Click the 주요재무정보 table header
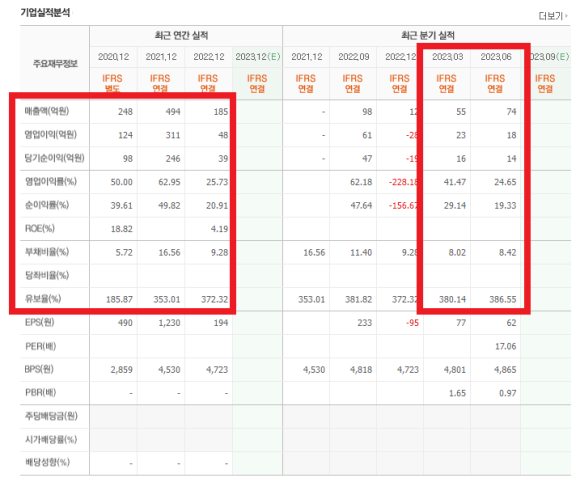Image resolution: width=580 pixels, height=478 pixels. [x=55, y=64]
